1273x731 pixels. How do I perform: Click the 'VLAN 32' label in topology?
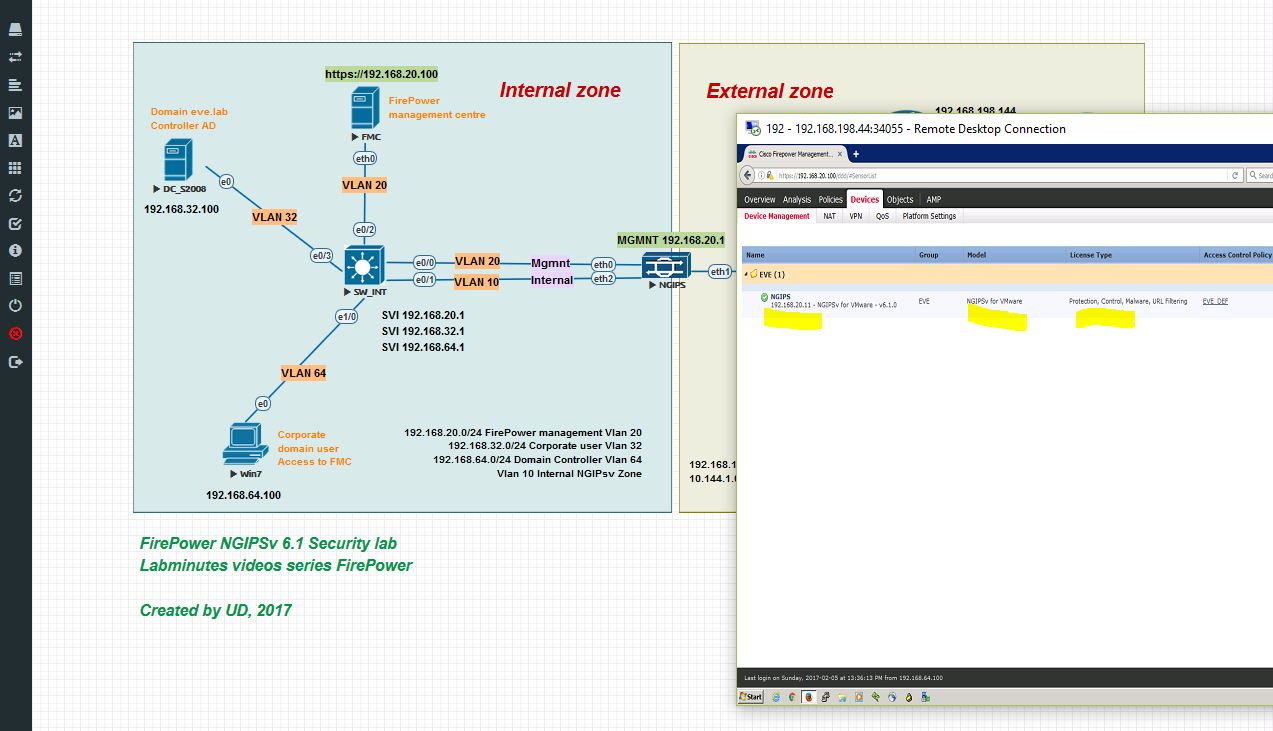pyautogui.click(x=275, y=217)
